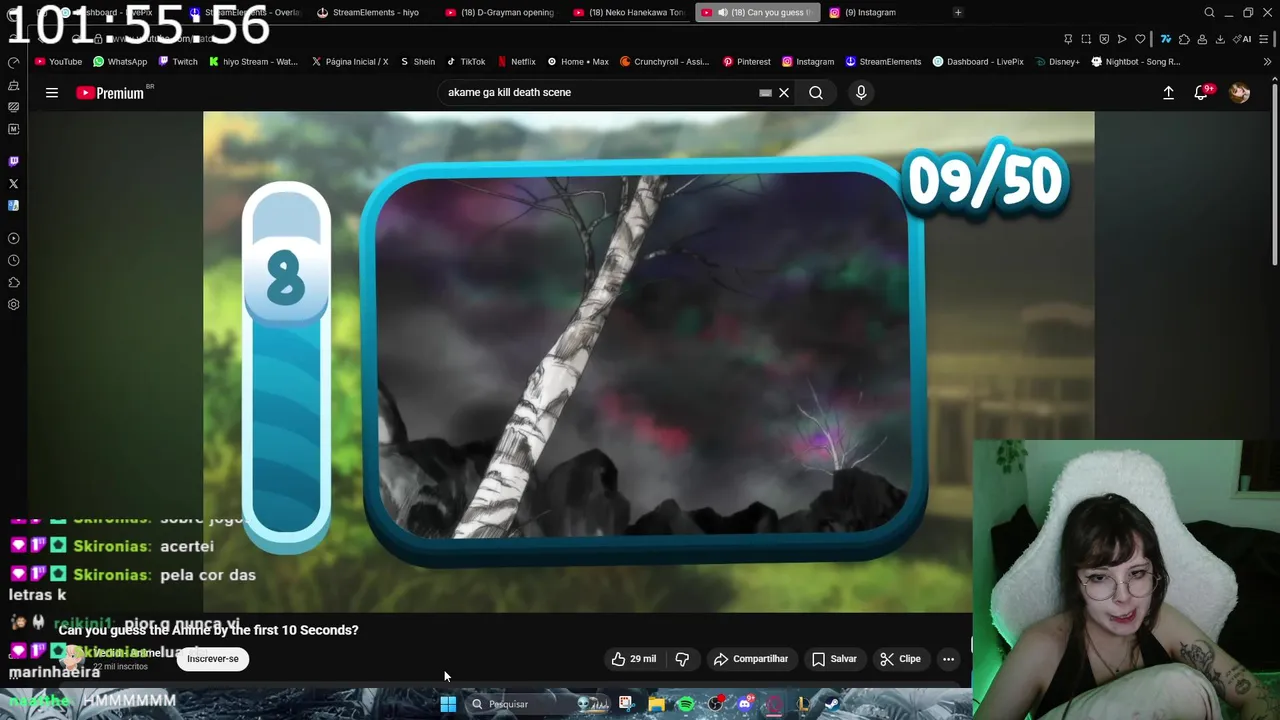The height and width of the screenshot is (720, 1280).
Task: Open the YouTube account avatar menu
Action: point(1239,93)
